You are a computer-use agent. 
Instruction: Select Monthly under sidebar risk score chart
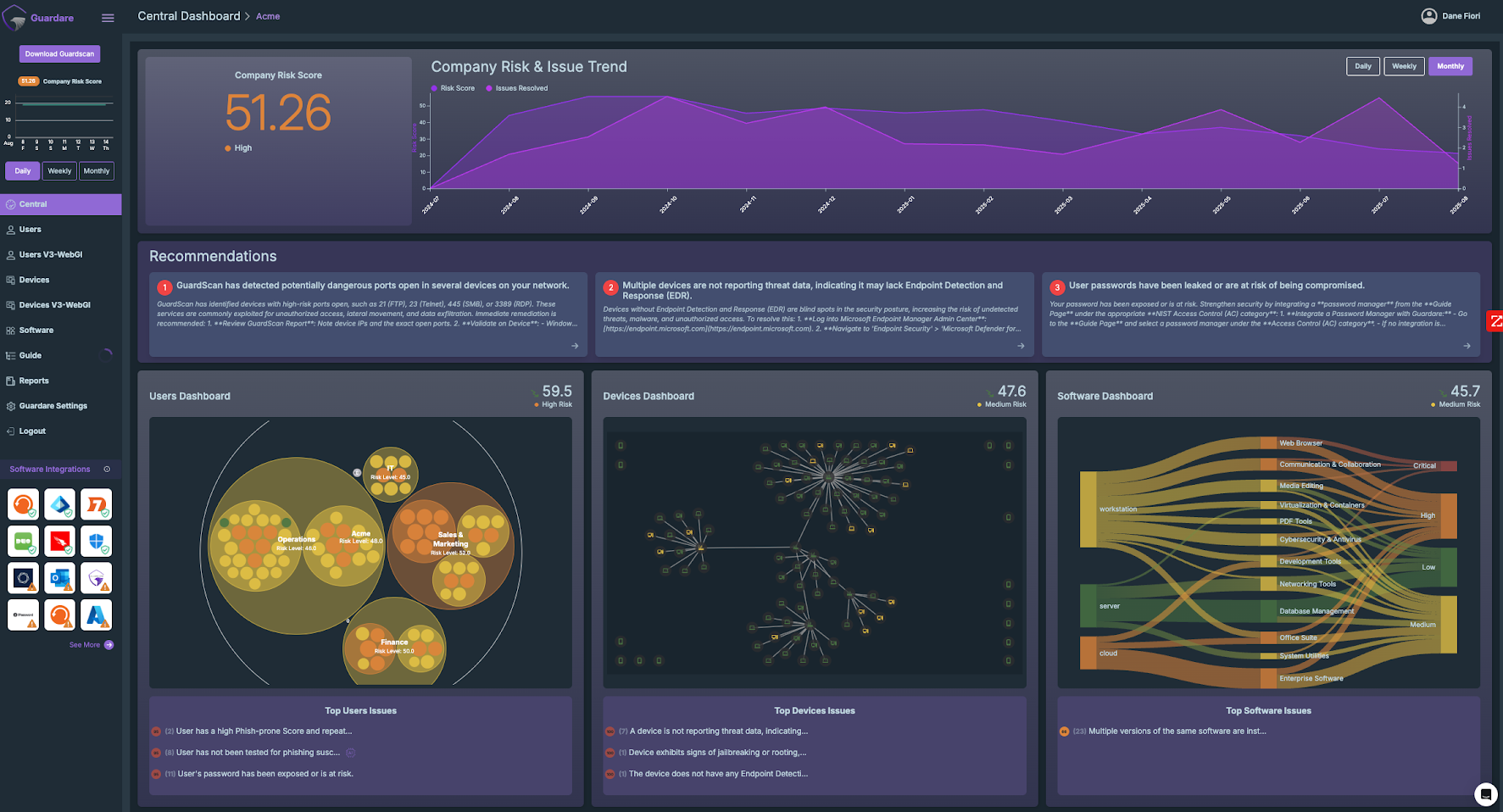point(97,171)
